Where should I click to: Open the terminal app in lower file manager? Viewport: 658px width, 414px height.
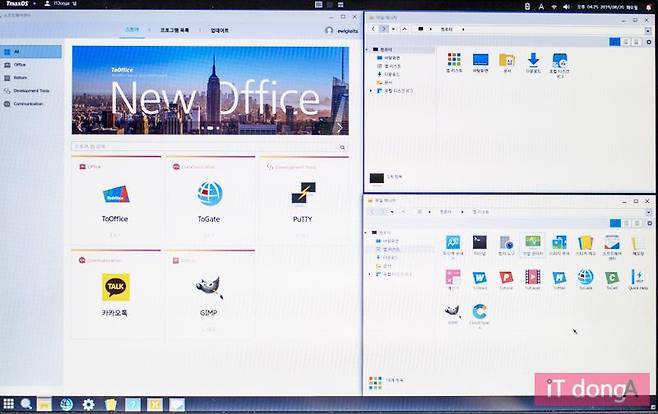click(x=480, y=245)
